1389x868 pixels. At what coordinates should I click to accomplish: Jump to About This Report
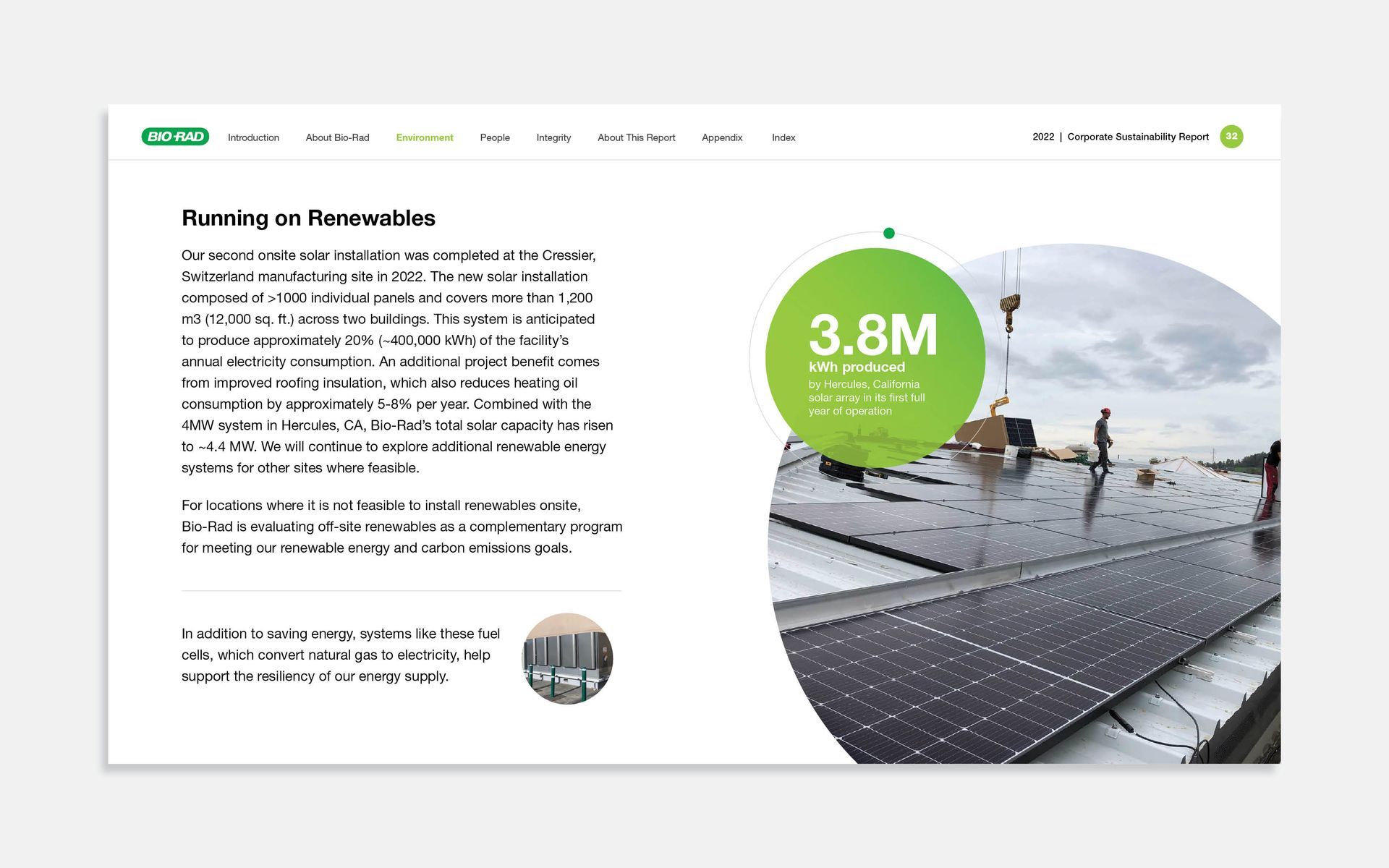pos(636,137)
